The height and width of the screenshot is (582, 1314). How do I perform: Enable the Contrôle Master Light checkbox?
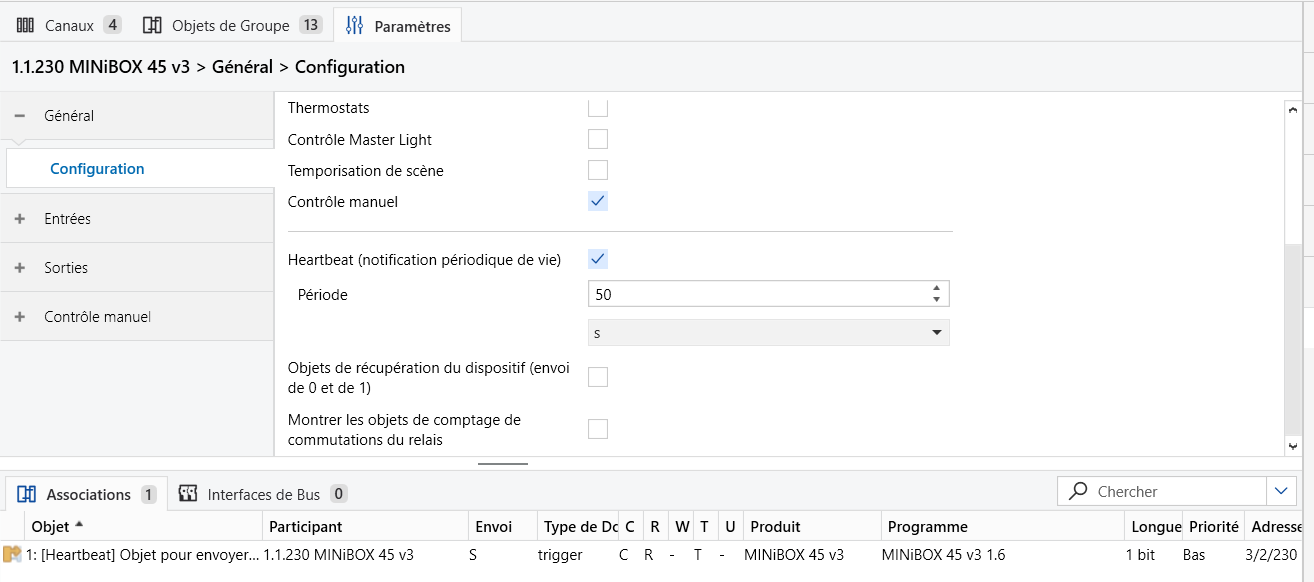click(x=598, y=139)
